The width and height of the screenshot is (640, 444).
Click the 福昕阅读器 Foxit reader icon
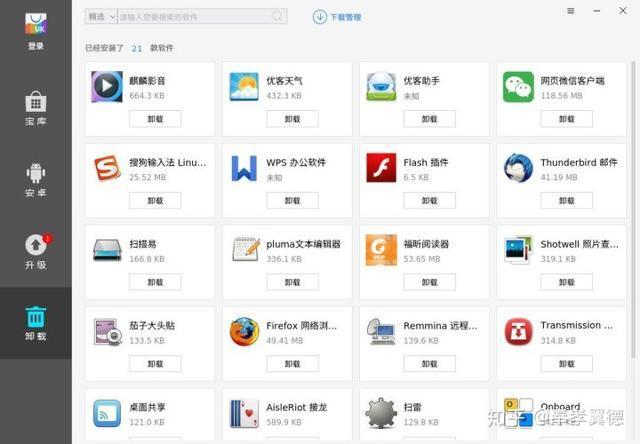pyautogui.click(x=381, y=250)
